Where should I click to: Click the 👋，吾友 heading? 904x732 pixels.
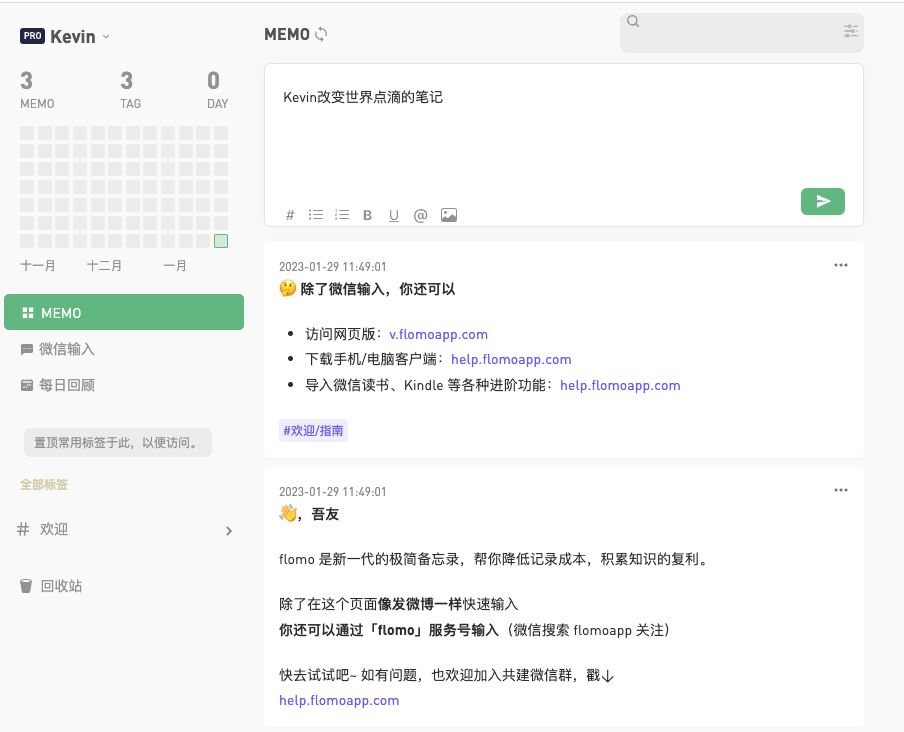coord(308,514)
